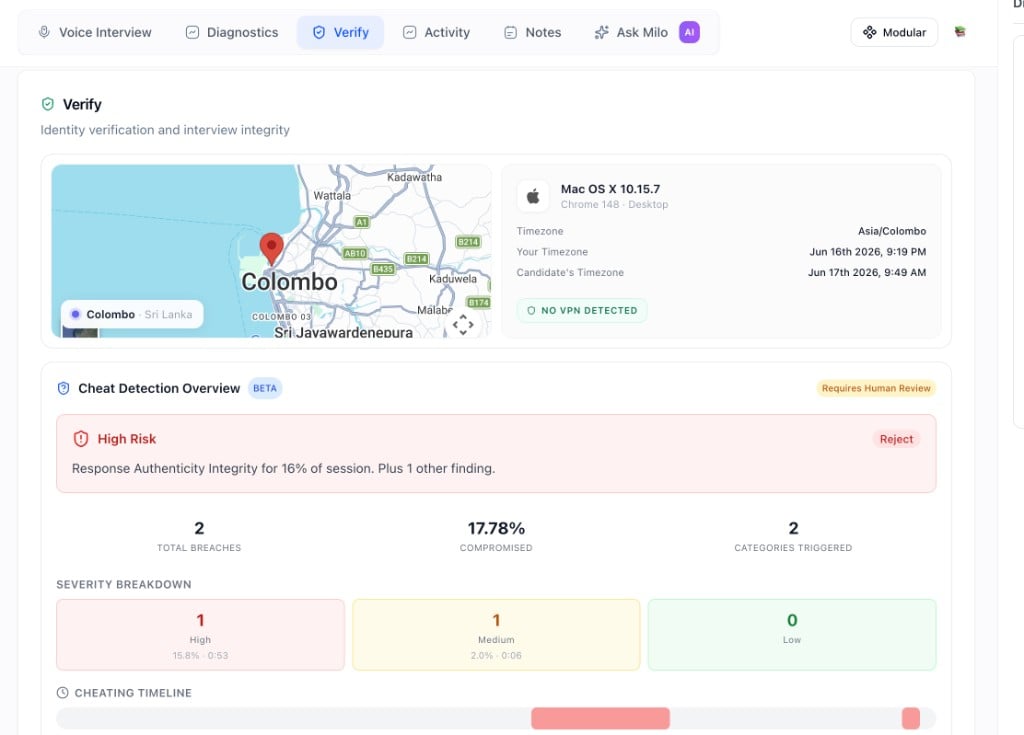1024x735 pixels.
Task: Click the Apple logo device icon
Action: pos(533,196)
